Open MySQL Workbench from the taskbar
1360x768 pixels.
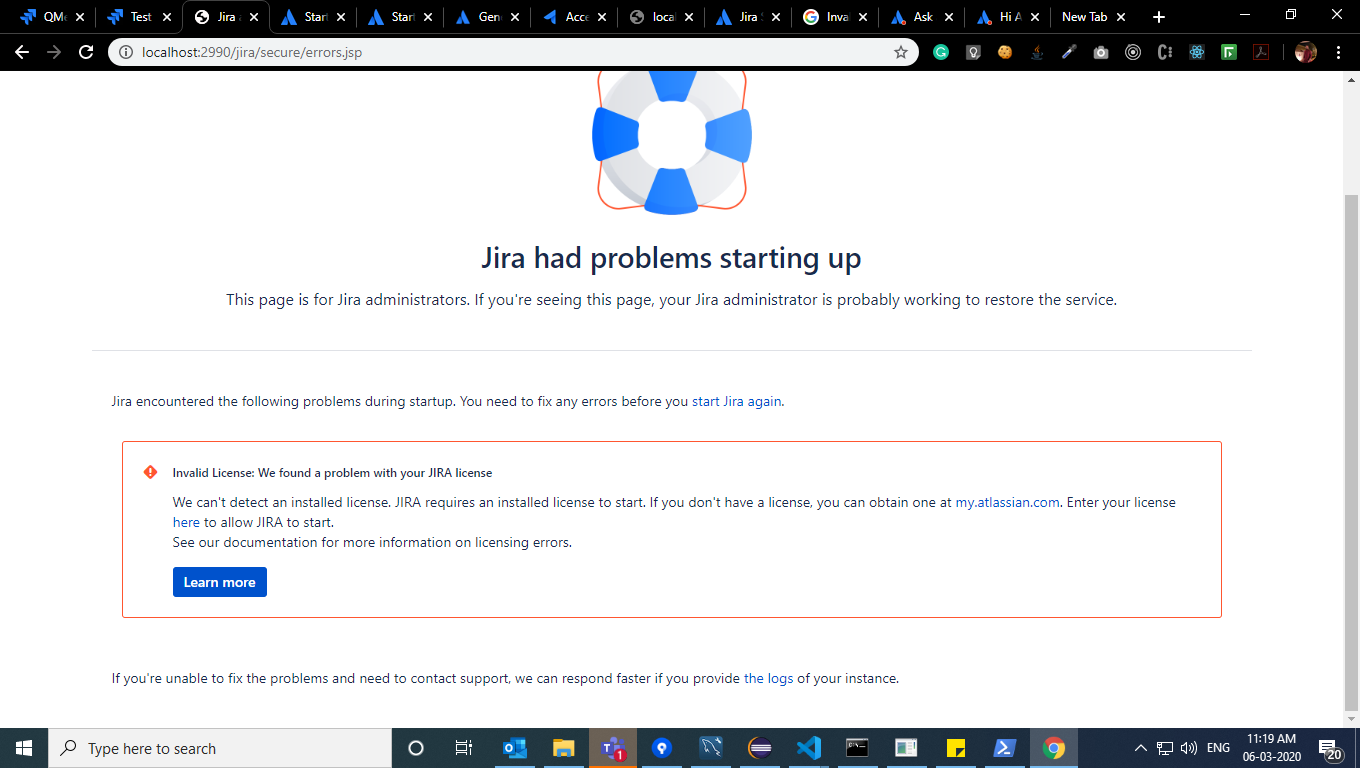(711, 748)
